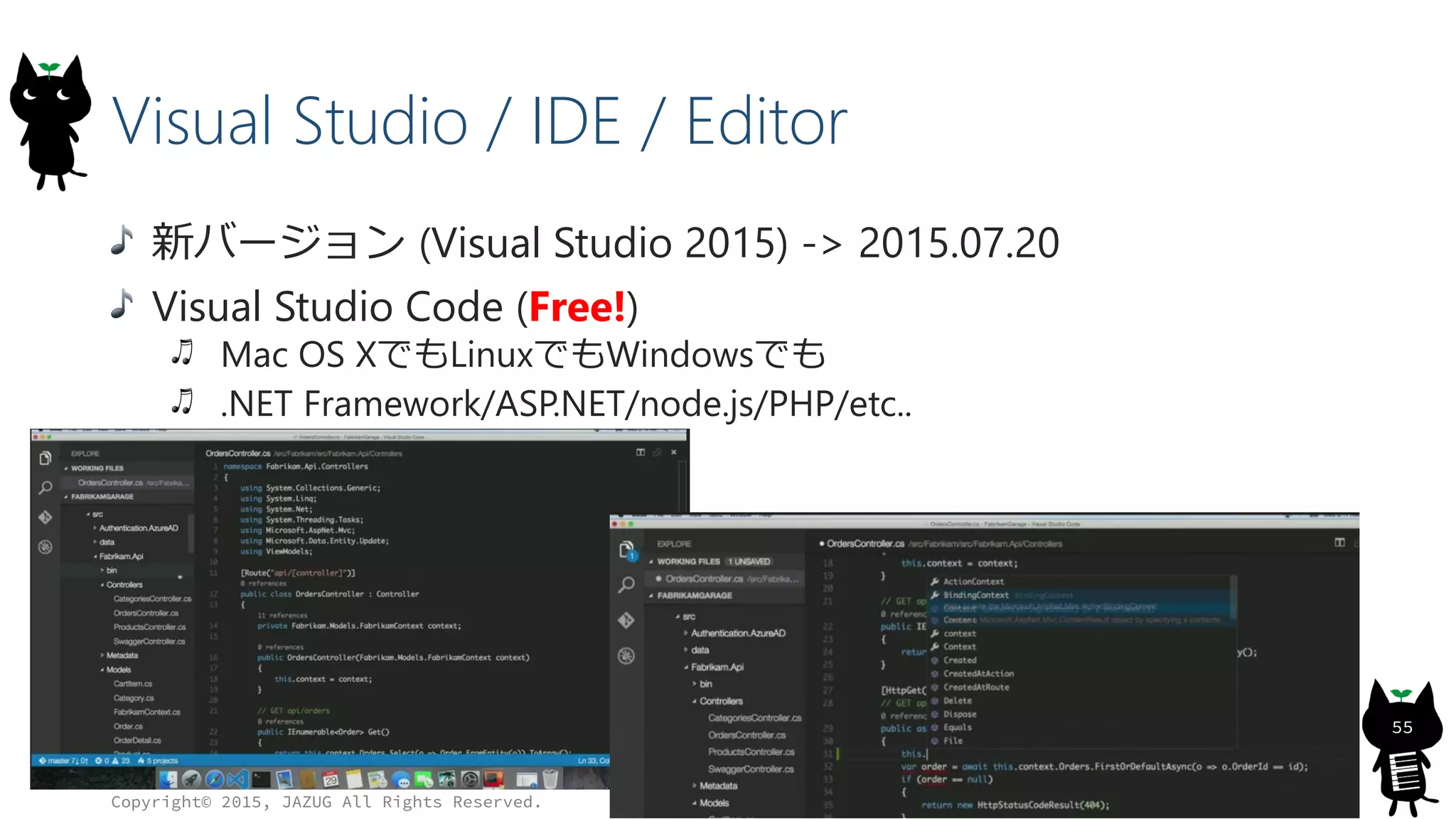Open SwaggerController.cs in the window above the Dock
This screenshot has width=1456, height=819.
point(149,641)
